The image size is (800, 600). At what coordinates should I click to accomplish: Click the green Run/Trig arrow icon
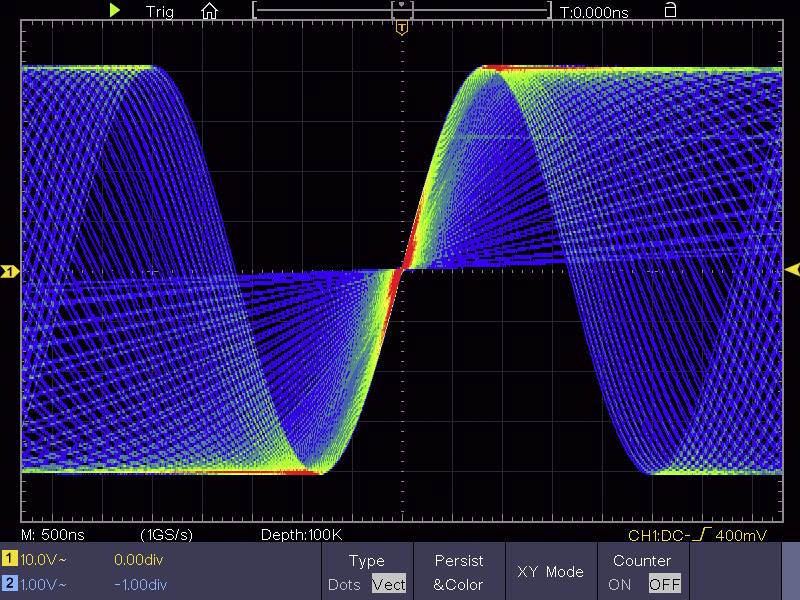click(x=115, y=11)
